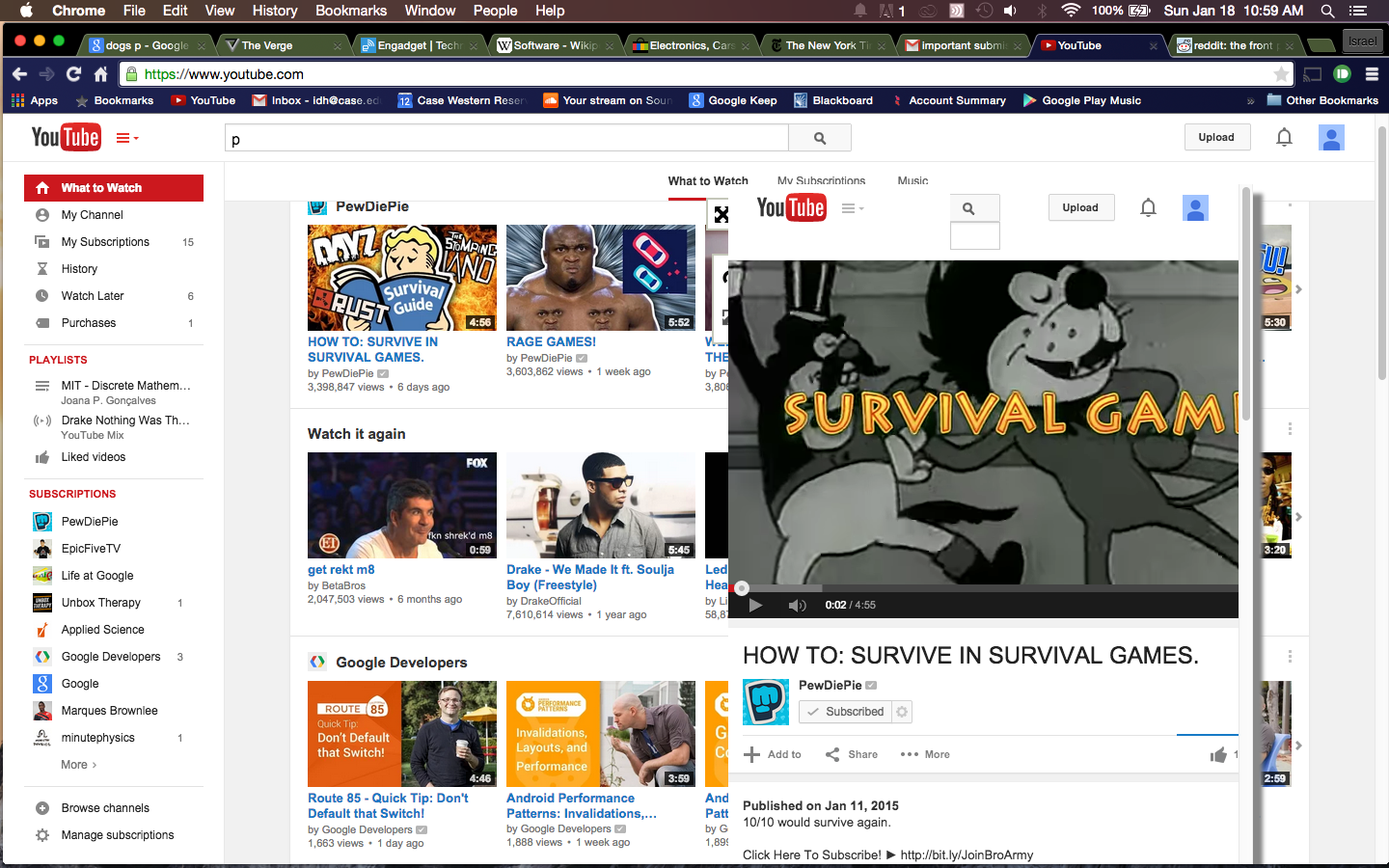
Task: Open My Channel in sidebar
Action: 114,215
